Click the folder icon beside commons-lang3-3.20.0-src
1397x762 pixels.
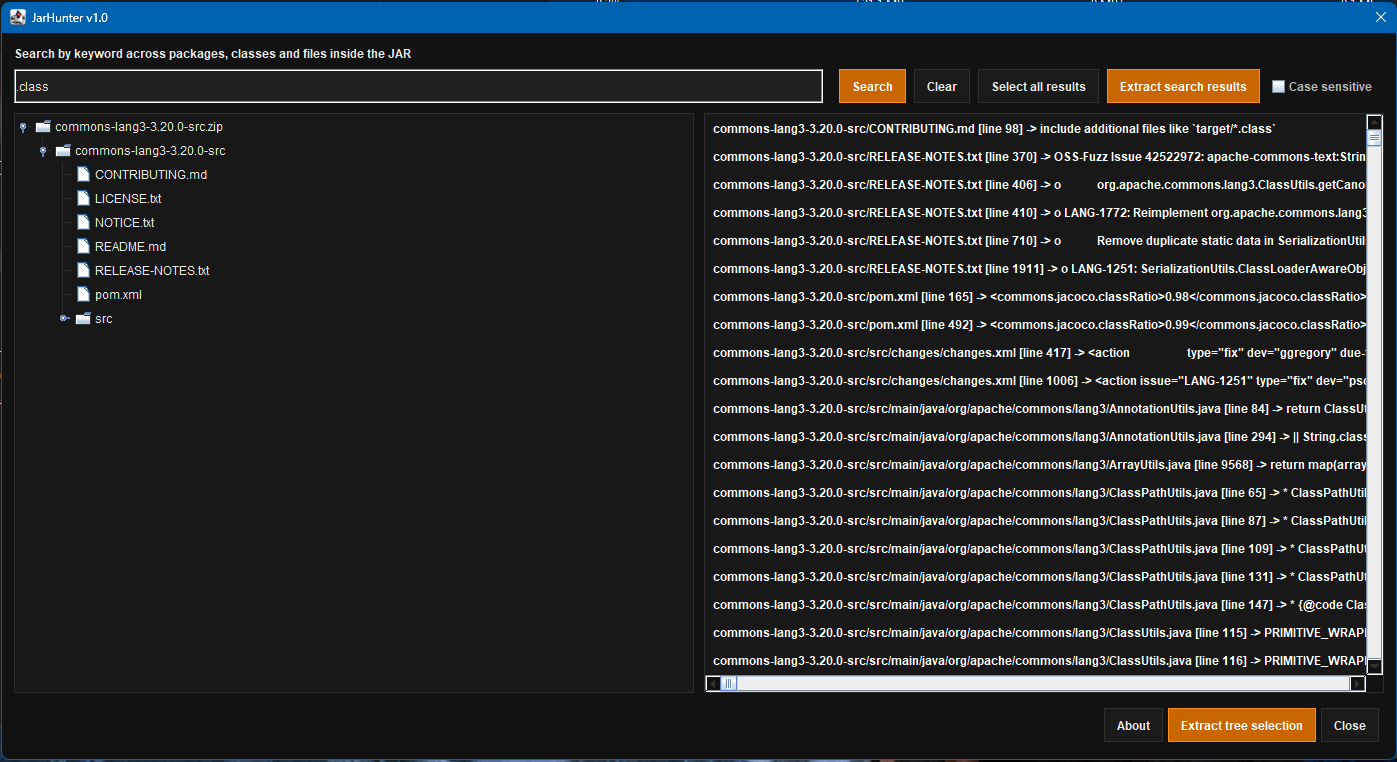63,150
